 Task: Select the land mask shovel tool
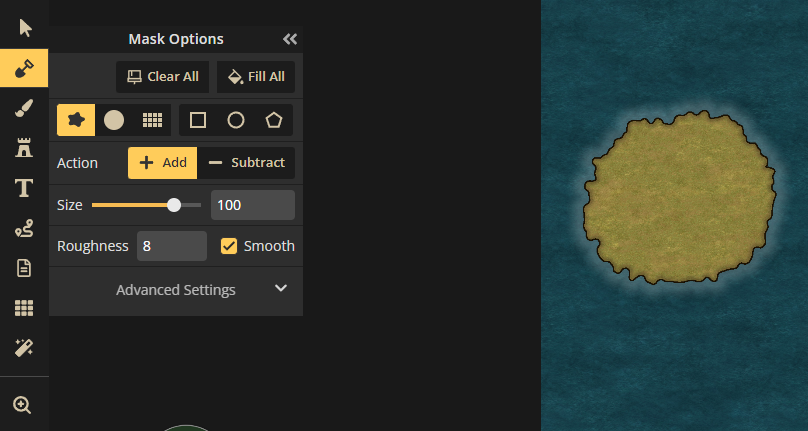[24, 68]
